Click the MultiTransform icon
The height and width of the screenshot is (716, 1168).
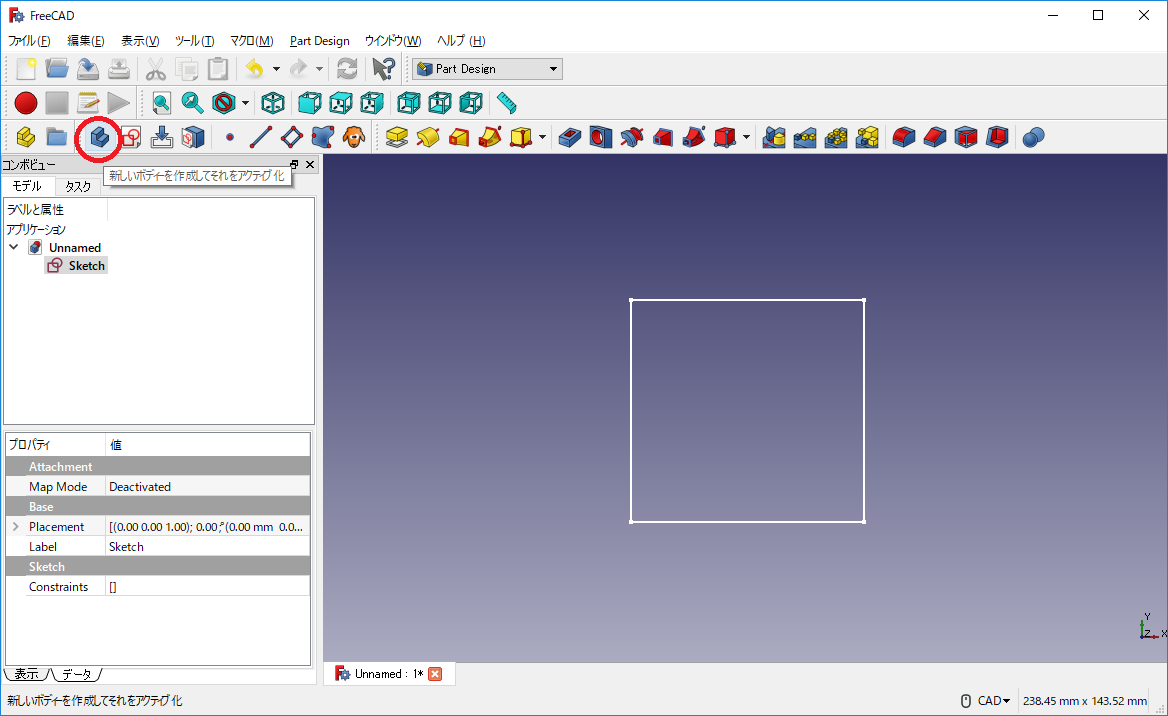coord(867,137)
